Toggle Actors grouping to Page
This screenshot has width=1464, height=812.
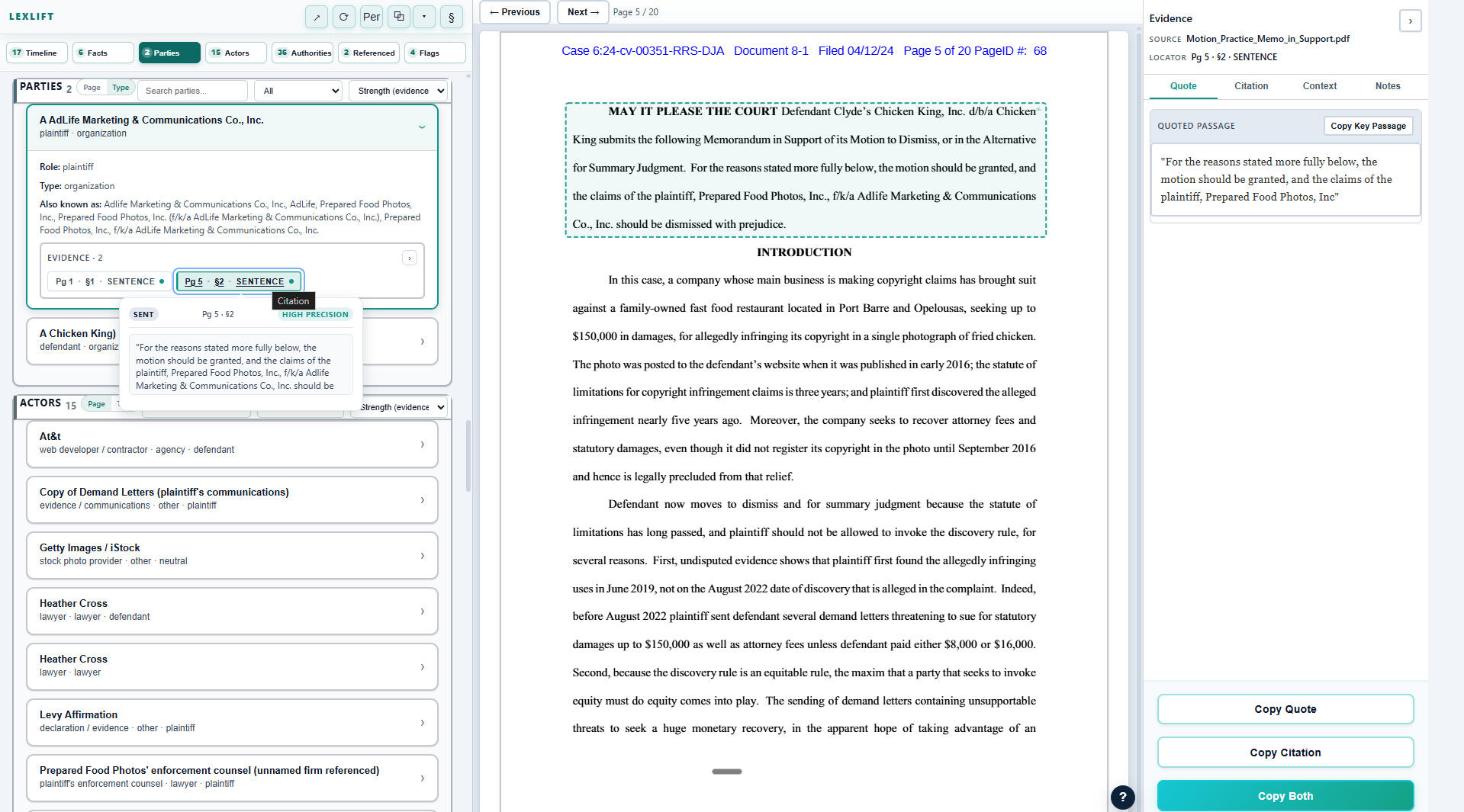coord(96,404)
